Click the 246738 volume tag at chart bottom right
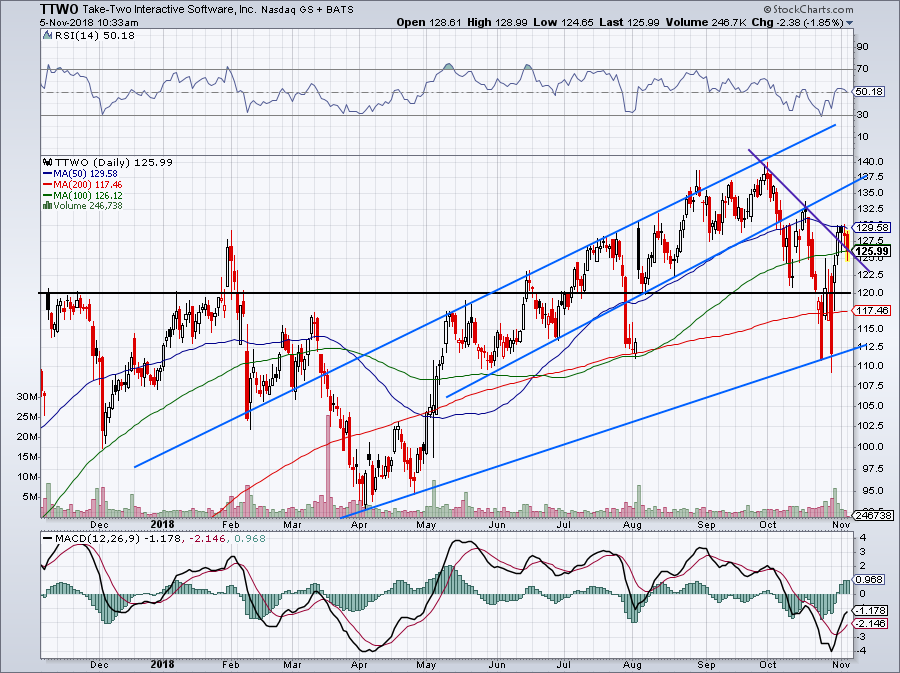The width and height of the screenshot is (900, 673). click(873, 516)
